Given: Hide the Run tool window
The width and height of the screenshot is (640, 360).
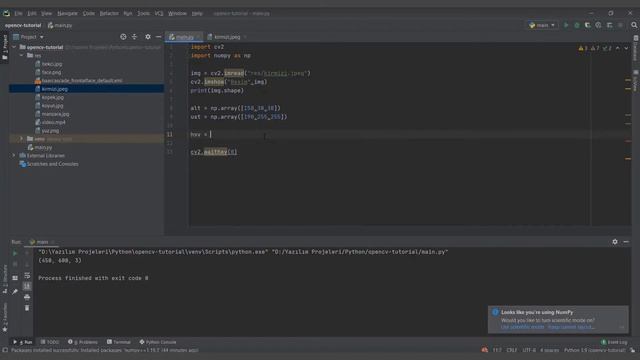Looking at the screenshot, I should [x=626, y=242].
